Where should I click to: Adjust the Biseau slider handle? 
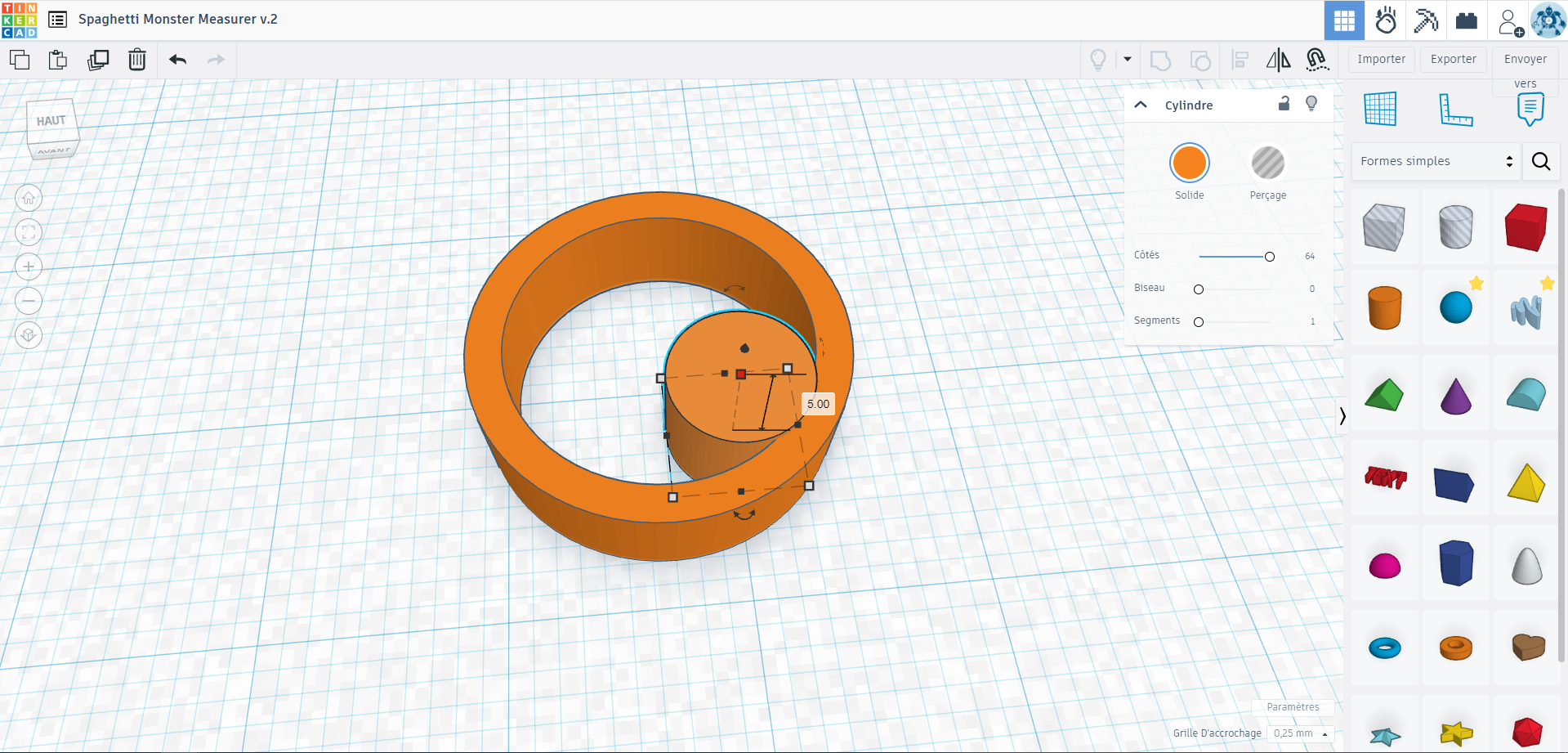[1199, 289]
